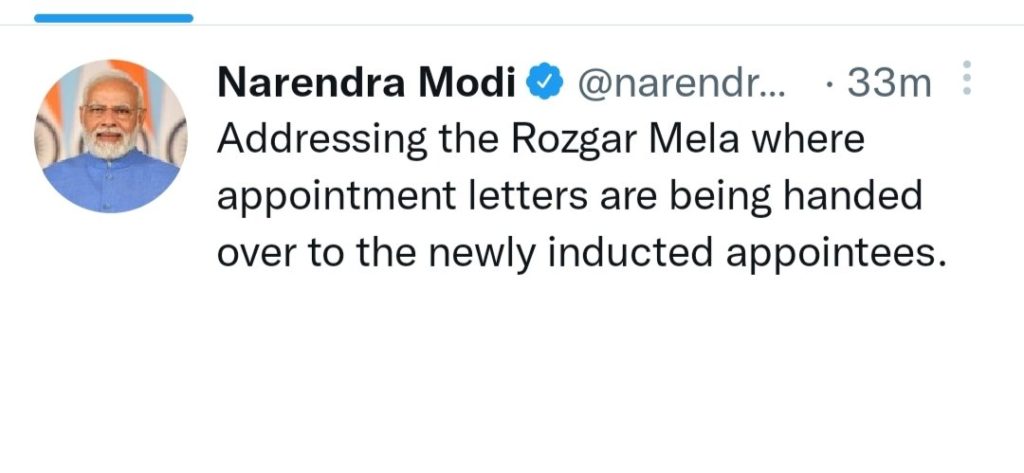This screenshot has width=1024, height=473.
Task: Click the blue verified badge
Action: click(x=543, y=84)
